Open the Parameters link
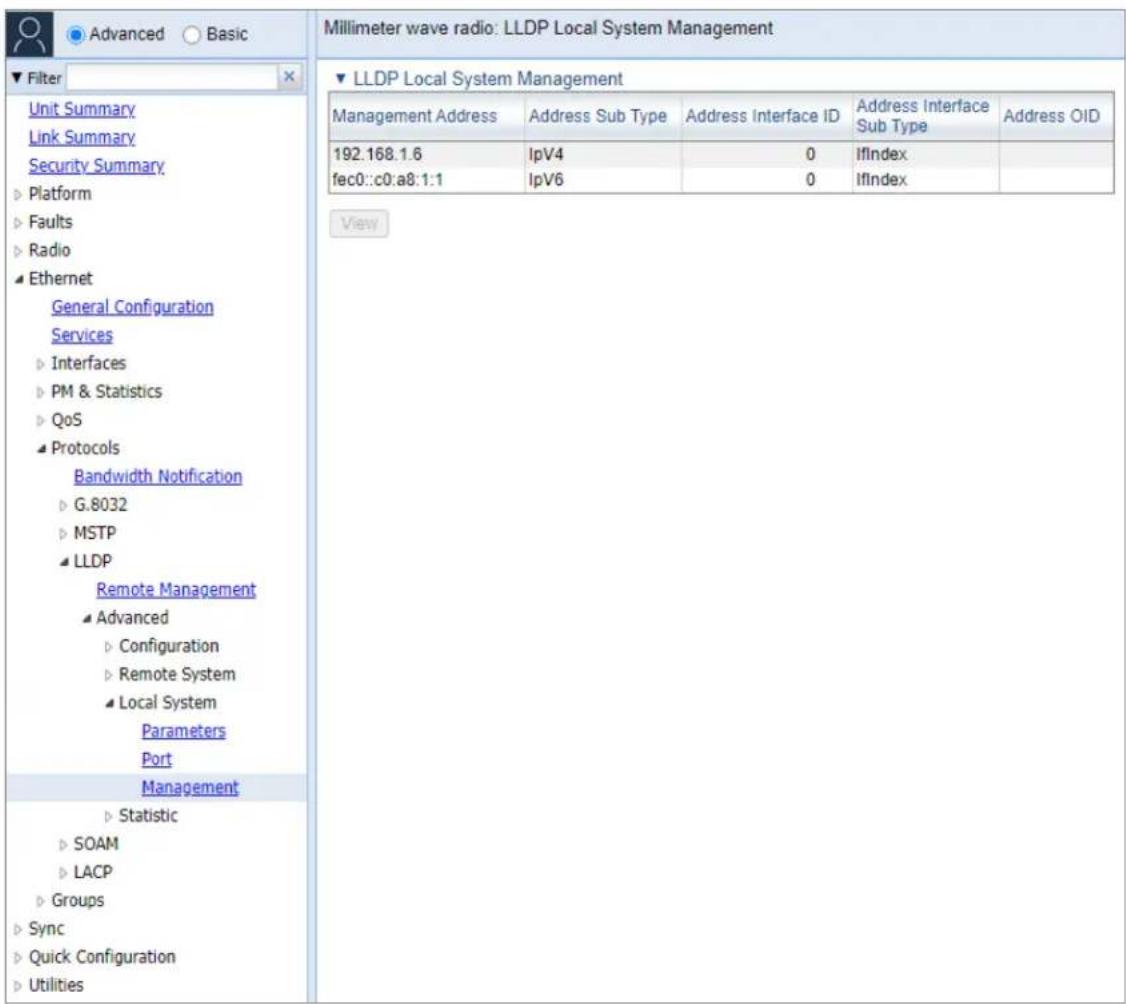The width and height of the screenshot is (1126, 1004). tap(183, 731)
